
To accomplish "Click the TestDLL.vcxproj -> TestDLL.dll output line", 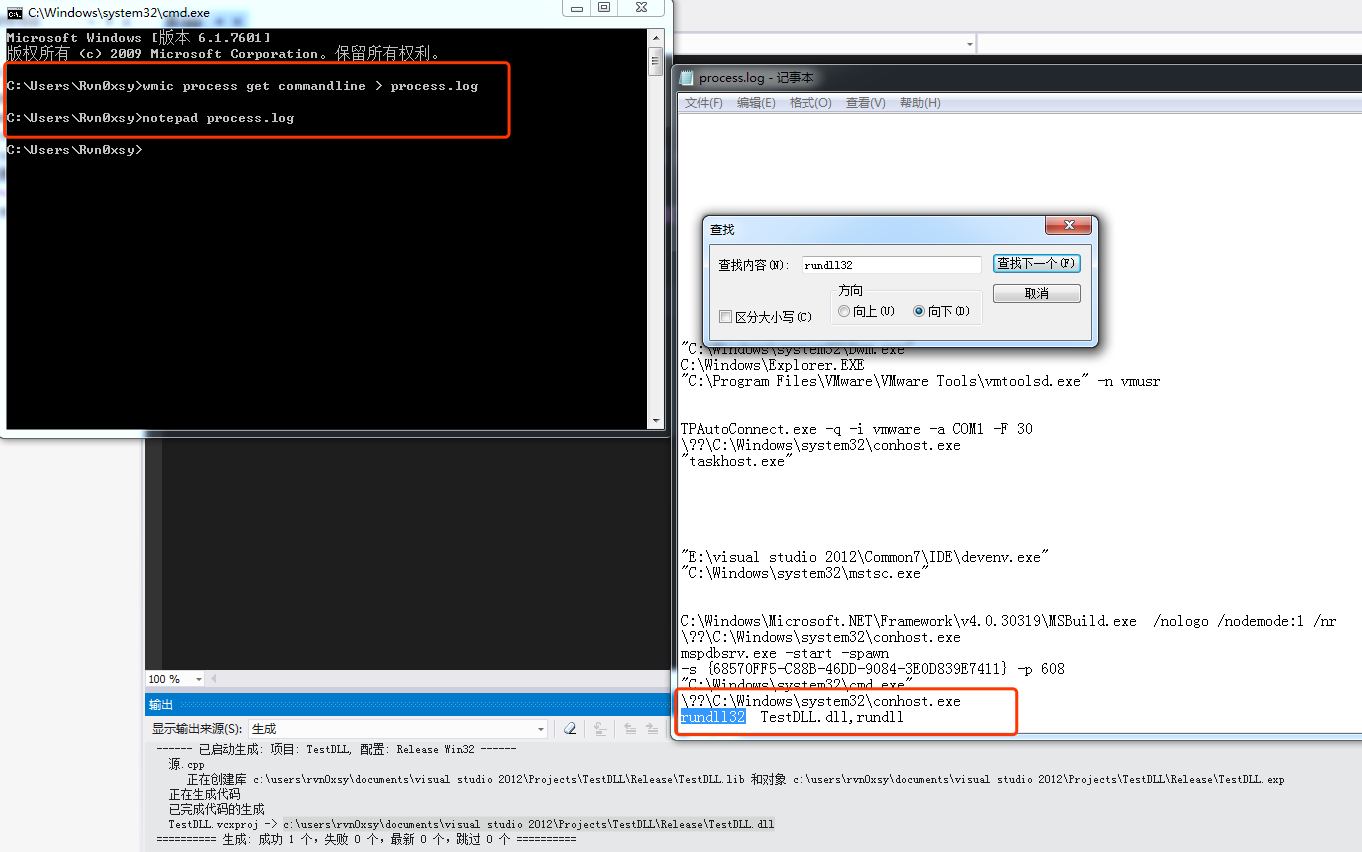I will (471, 824).
